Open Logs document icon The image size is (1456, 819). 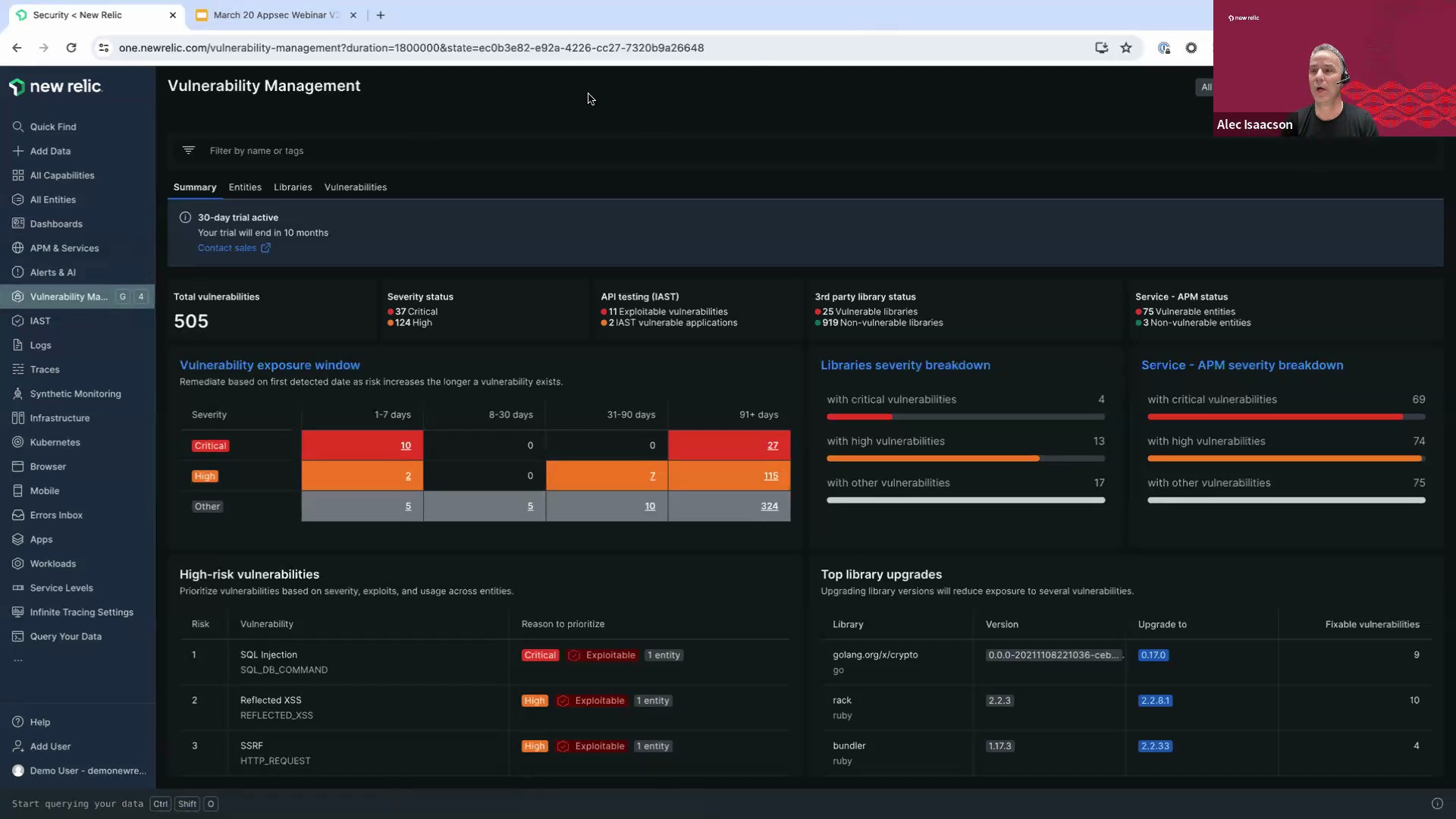pyautogui.click(x=18, y=345)
